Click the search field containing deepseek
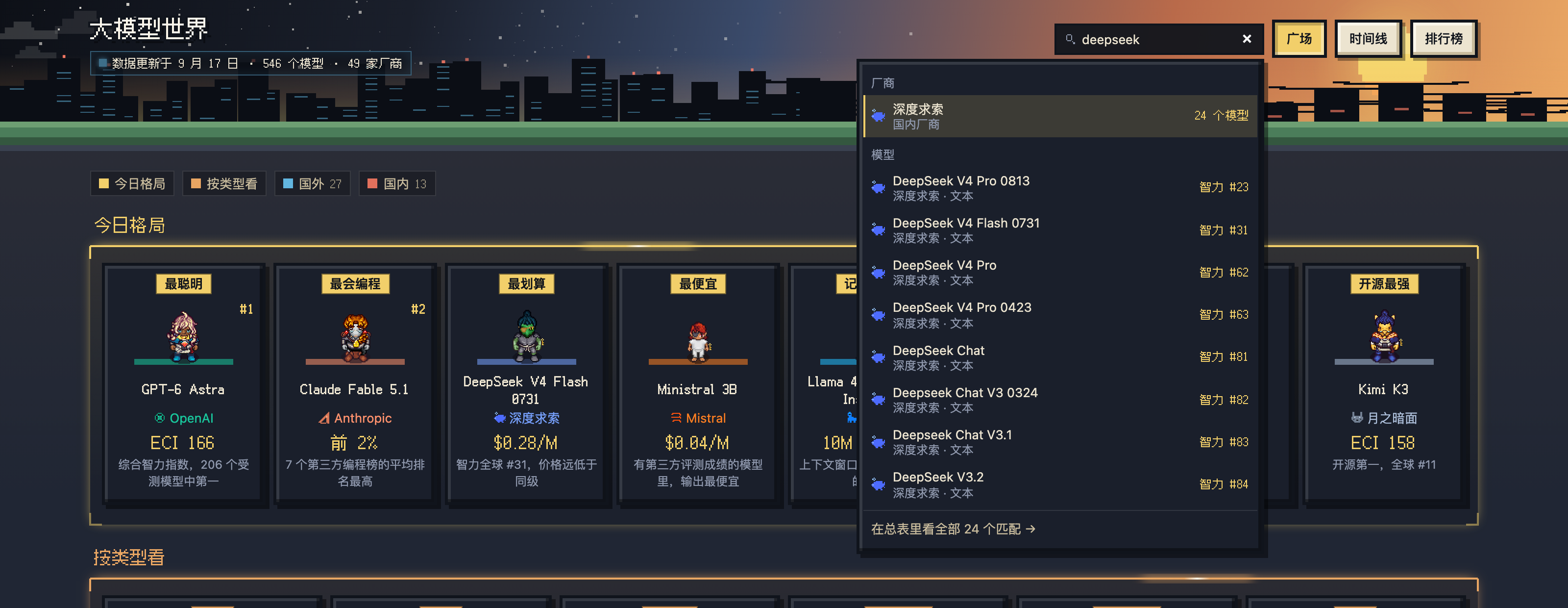The height and width of the screenshot is (608, 1568). point(1158,39)
